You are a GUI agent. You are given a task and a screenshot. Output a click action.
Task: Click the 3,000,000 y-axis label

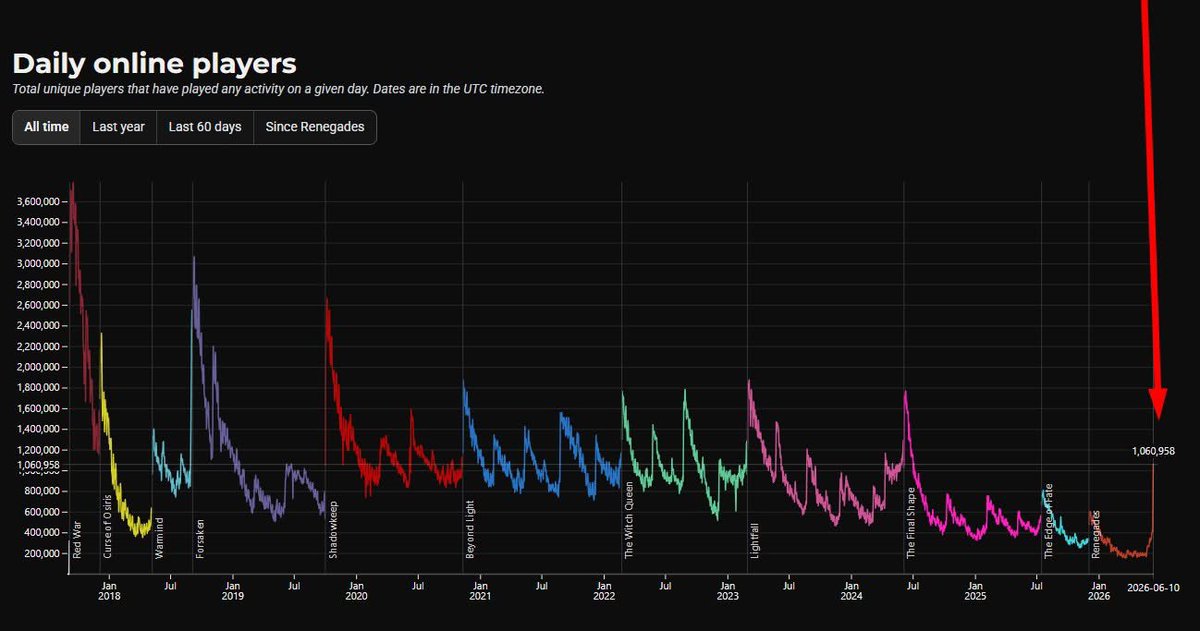39,264
